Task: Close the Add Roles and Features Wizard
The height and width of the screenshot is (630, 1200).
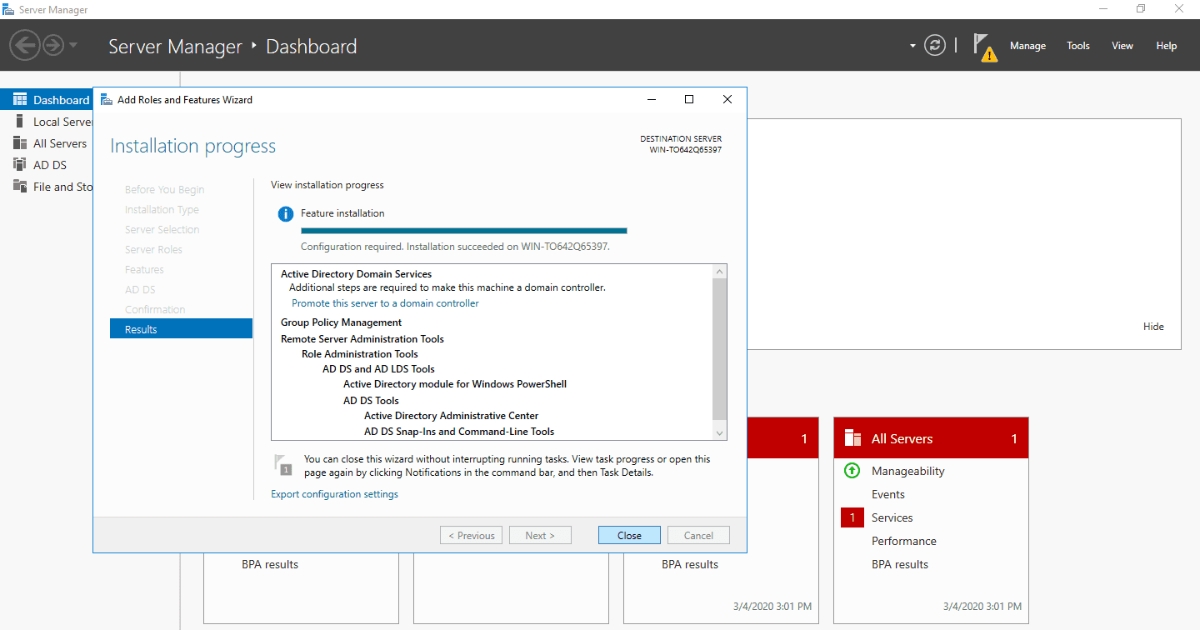Action: click(727, 99)
